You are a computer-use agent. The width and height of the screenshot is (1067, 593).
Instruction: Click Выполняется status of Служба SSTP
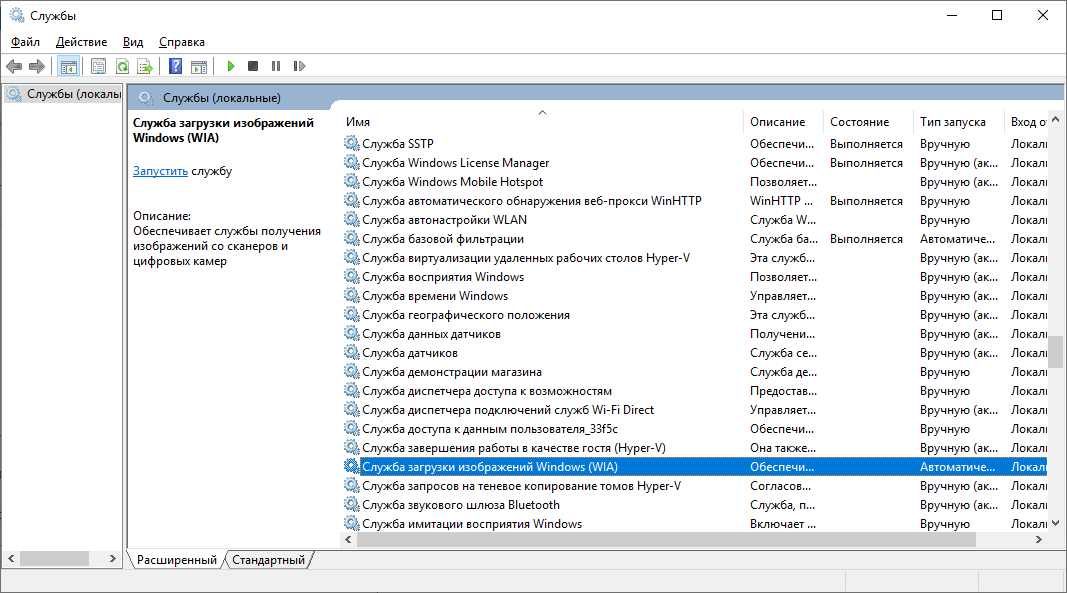click(866, 144)
